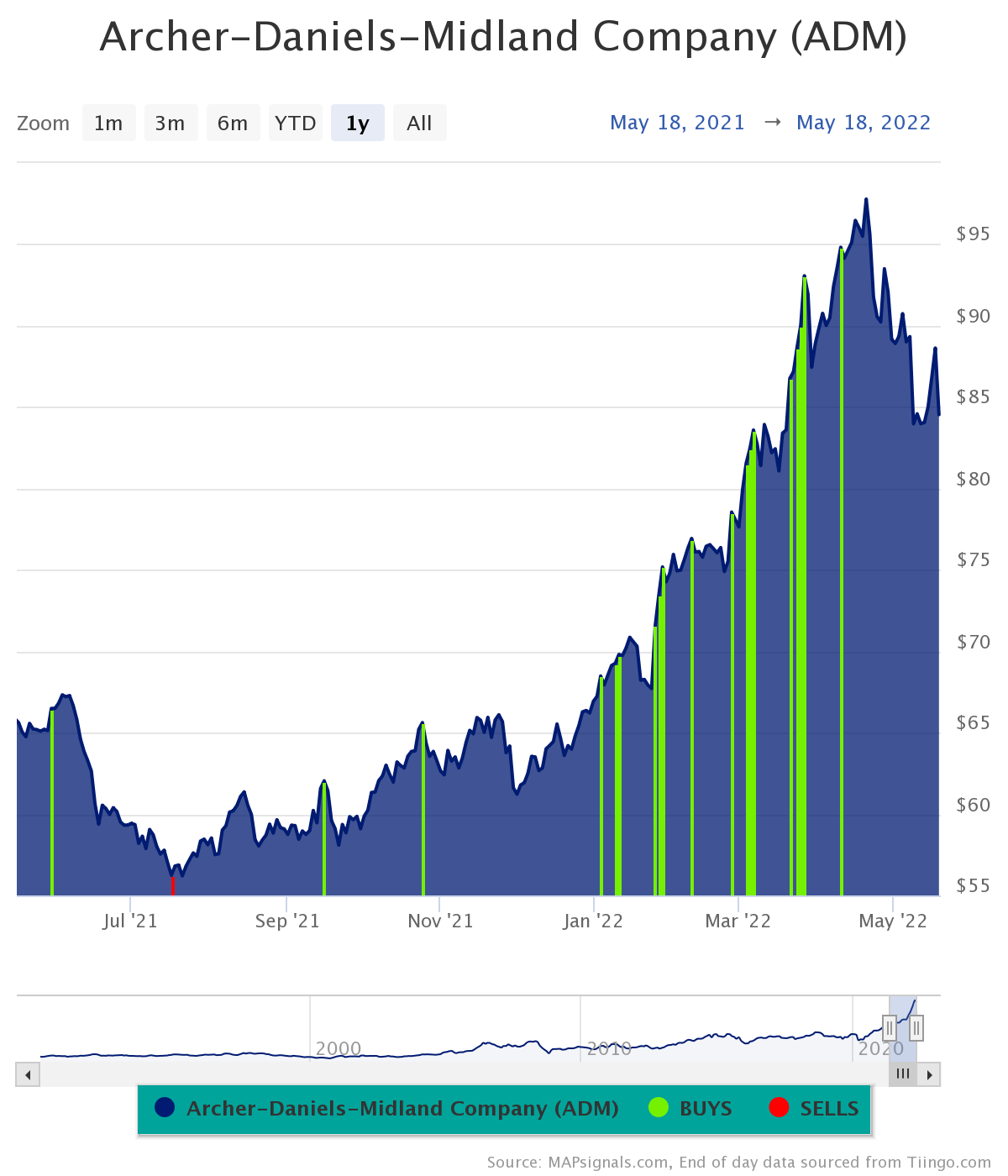Click the $65 price axis label
This screenshot has height=1176, width=1008.
pos(974,723)
